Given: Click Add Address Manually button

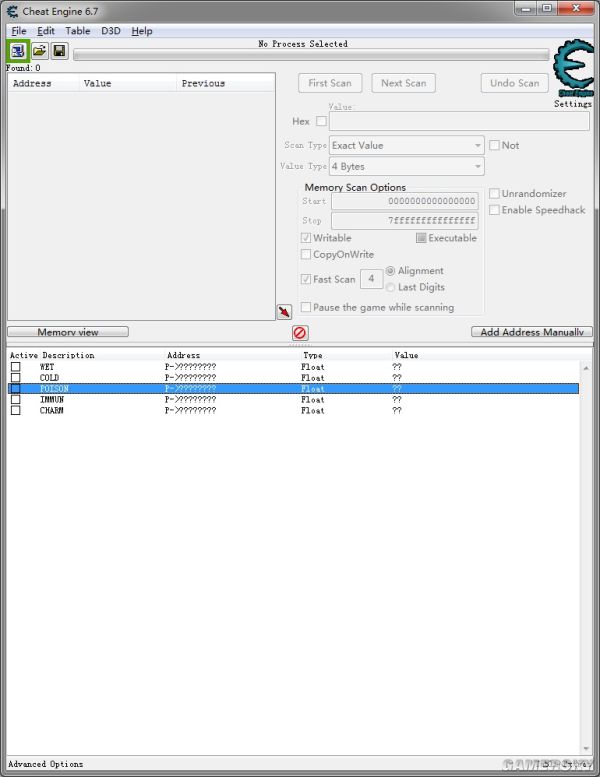Looking at the screenshot, I should pyautogui.click(x=532, y=332).
